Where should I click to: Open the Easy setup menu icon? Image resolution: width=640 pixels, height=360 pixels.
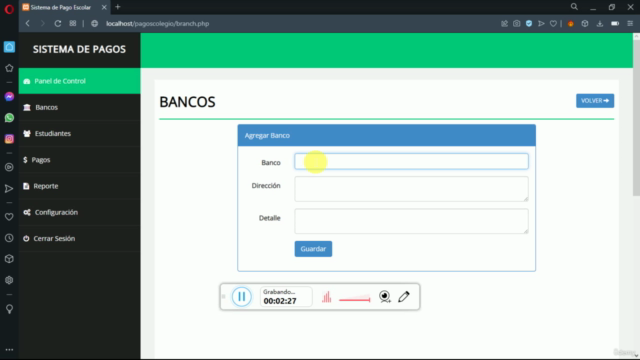[630, 24]
